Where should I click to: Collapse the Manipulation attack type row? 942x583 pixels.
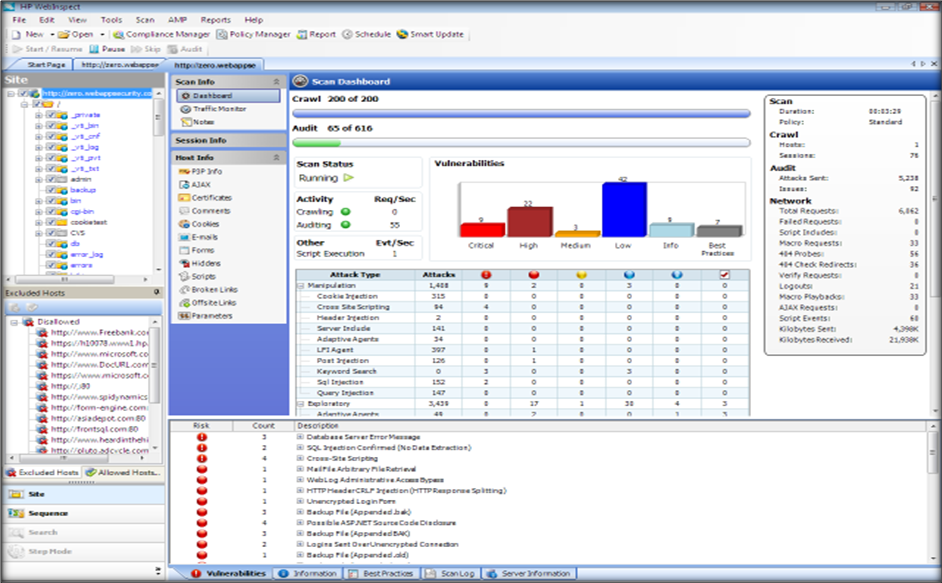tap(301, 285)
